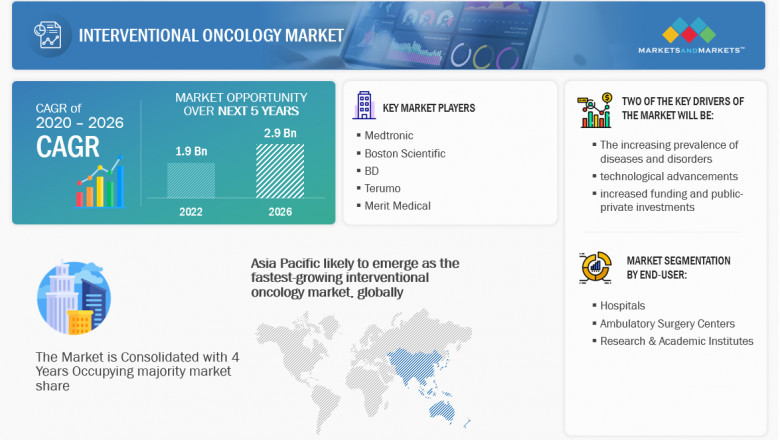The width and height of the screenshot is (780, 440).
Task: Select 'BD' in the players list
Action: (x=372, y=171)
